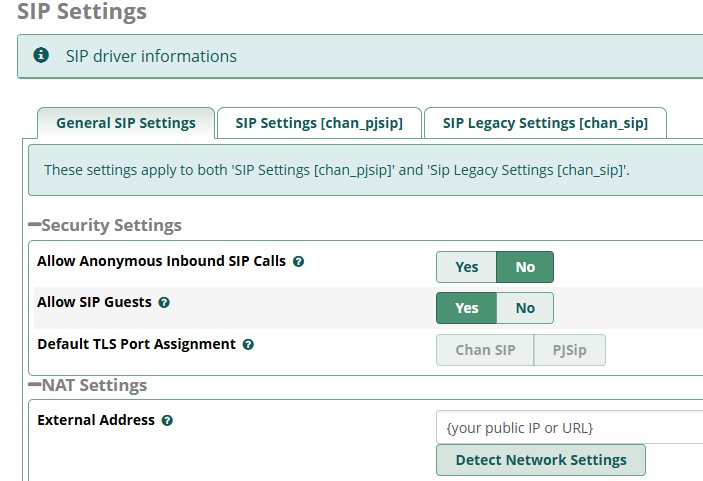Set Allow Anonymous Inbound SIP Calls to Yes
The width and height of the screenshot is (703, 481).
click(466, 267)
